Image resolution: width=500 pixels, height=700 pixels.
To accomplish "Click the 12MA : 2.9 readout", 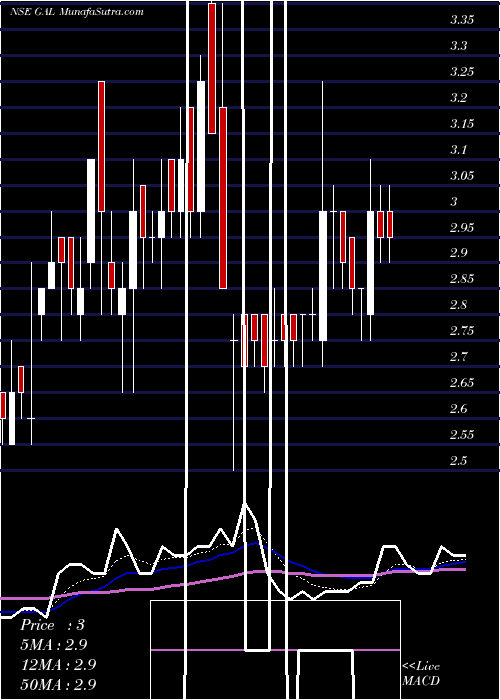I will (x=58, y=665).
